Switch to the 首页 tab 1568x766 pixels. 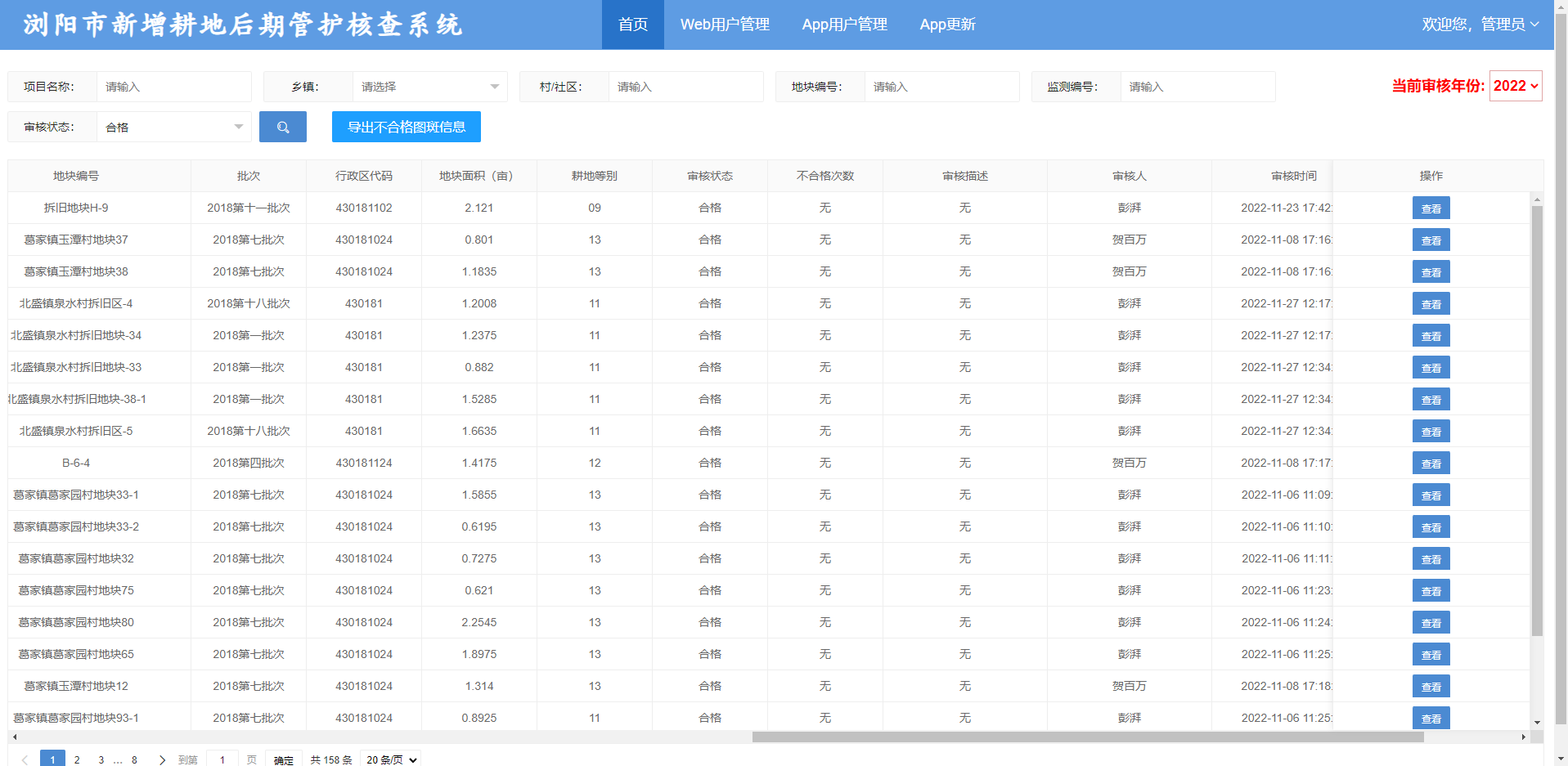pyautogui.click(x=633, y=25)
